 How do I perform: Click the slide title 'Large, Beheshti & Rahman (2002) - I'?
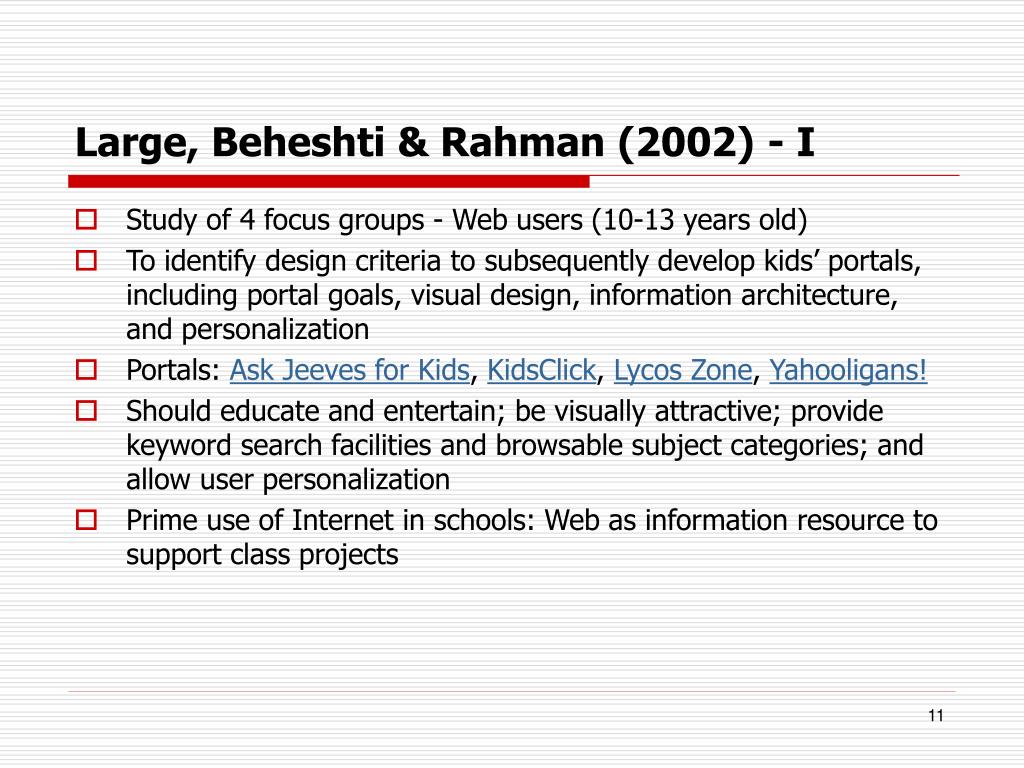click(x=445, y=142)
